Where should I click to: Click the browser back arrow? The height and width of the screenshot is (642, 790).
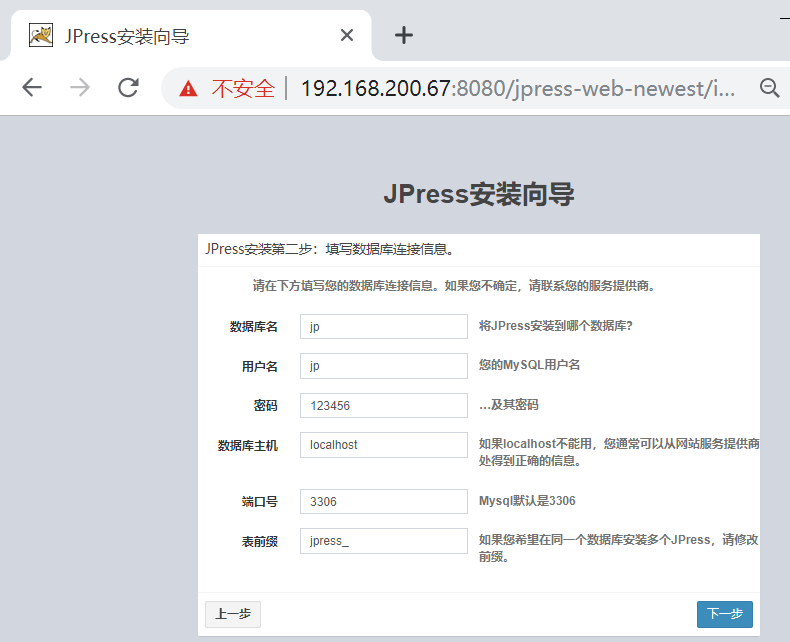pos(32,88)
